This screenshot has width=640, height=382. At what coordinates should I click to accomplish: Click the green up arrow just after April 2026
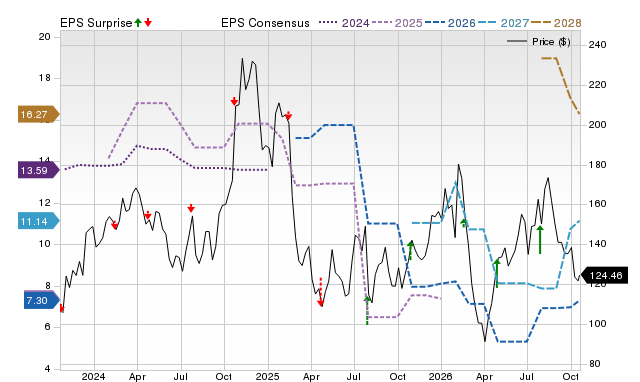click(x=497, y=273)
